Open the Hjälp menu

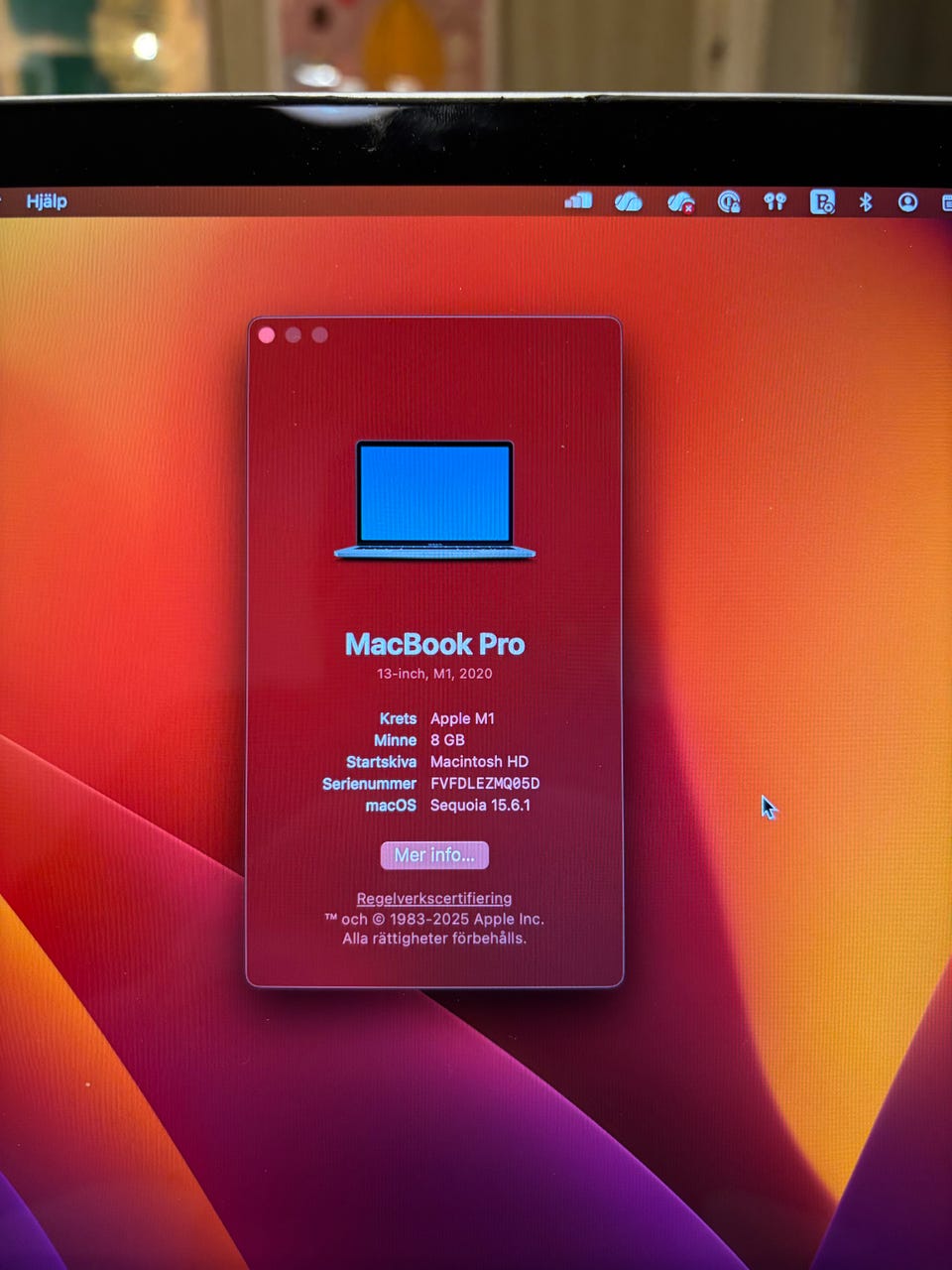(47, 201)
